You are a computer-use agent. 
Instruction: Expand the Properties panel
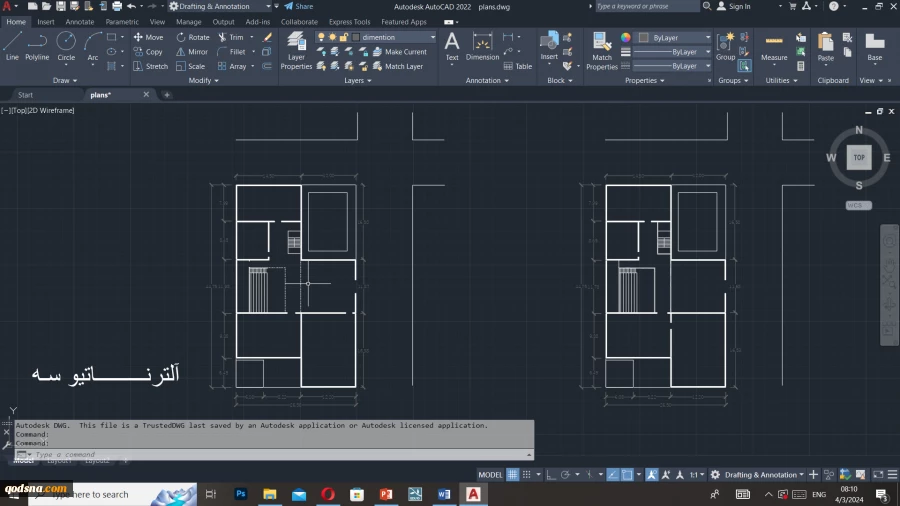click(x=644, y=80)
